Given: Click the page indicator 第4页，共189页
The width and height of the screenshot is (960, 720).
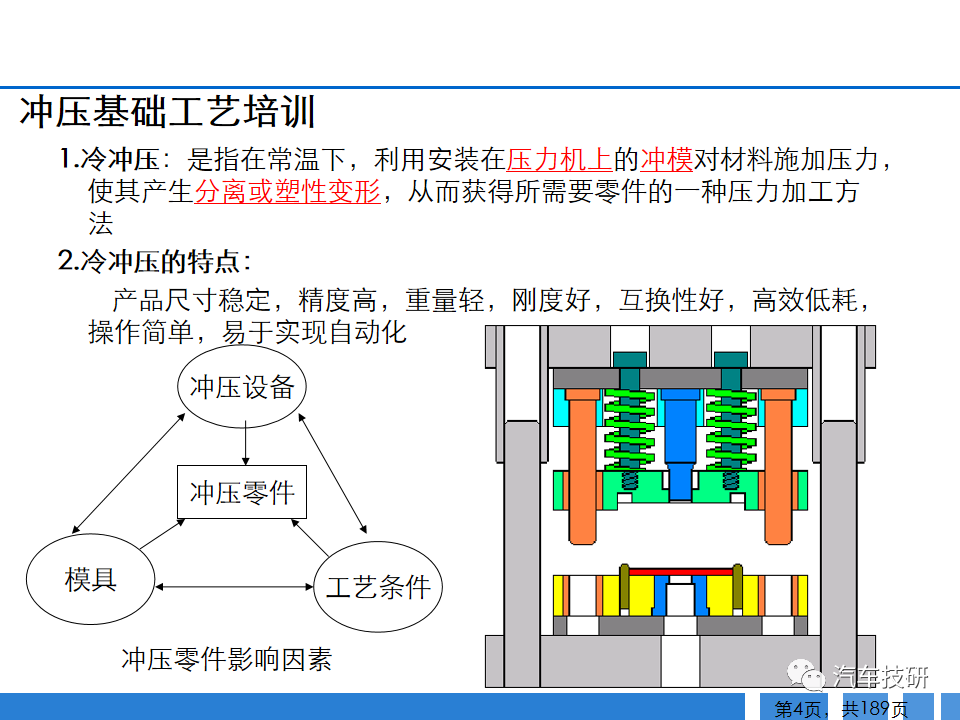Looking at the screenshot, I should click(841, 708).
